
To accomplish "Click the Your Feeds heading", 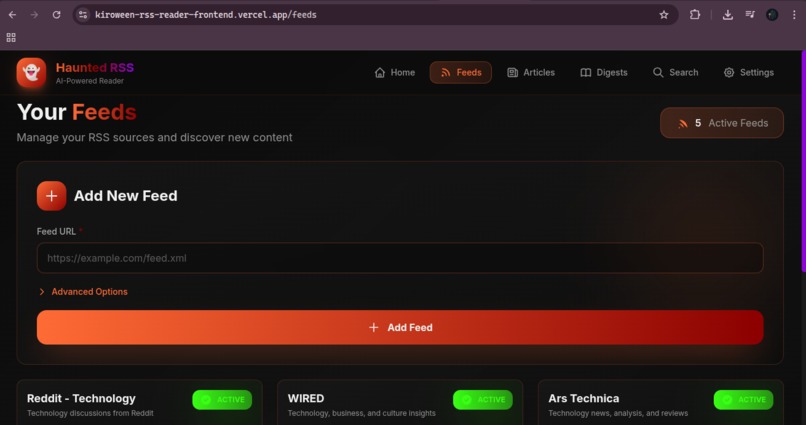I will point(77,112).
